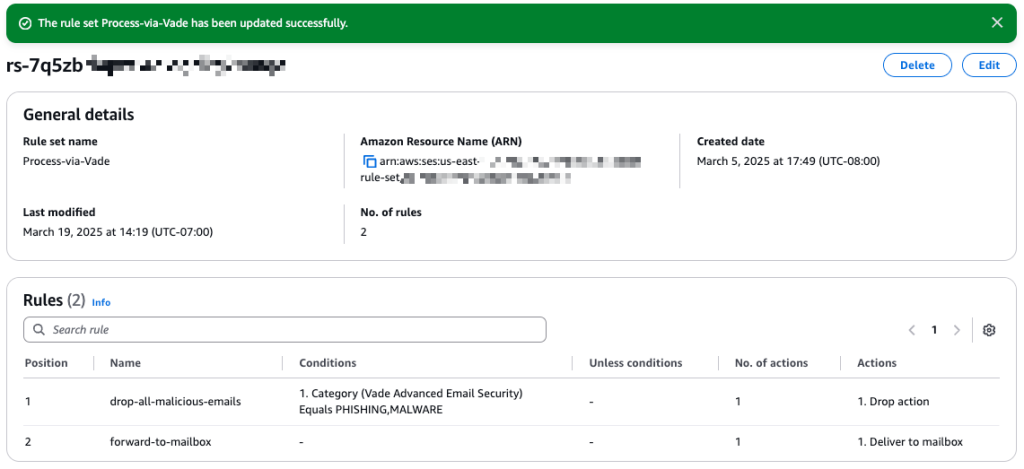
Task: Click the Position column header
Action: tap(46, 363)
